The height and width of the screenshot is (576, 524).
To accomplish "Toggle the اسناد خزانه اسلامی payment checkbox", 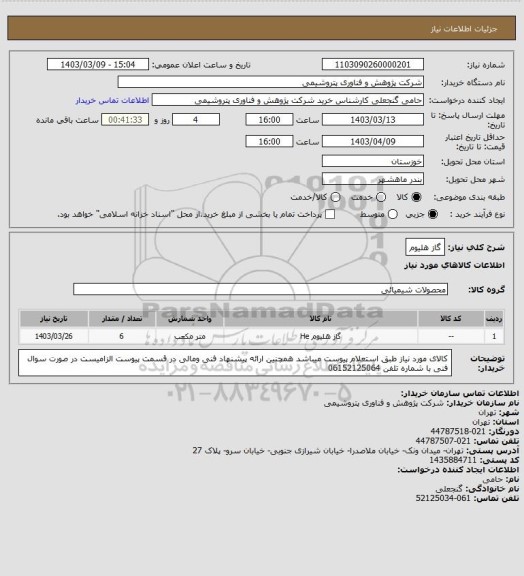I will tap(330, 214).
